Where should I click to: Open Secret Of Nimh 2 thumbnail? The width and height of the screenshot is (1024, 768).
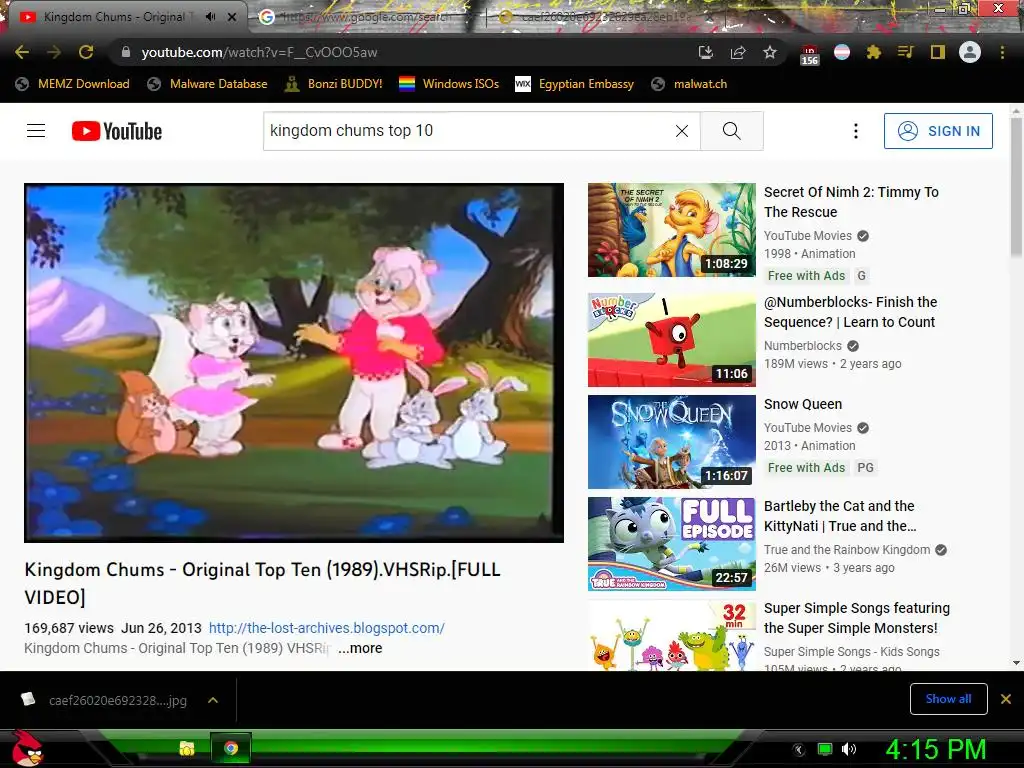pyautogui.click(x=671, y=230)
